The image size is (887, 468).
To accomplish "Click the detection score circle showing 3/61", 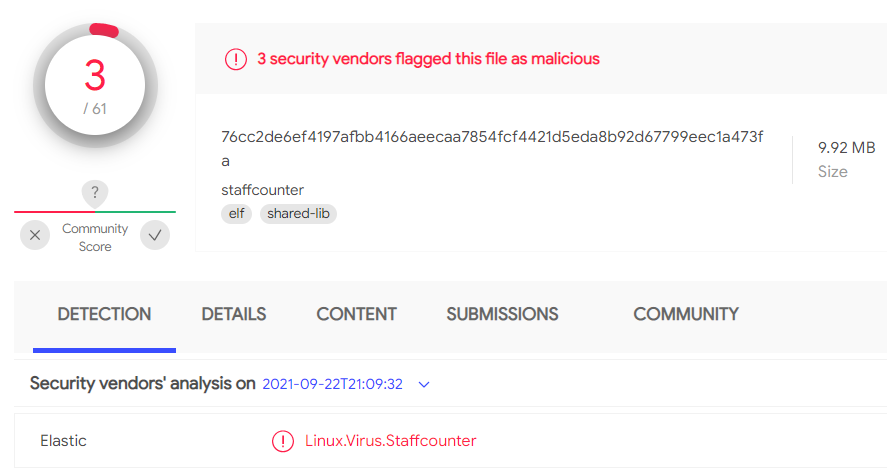I will point(95,85).
